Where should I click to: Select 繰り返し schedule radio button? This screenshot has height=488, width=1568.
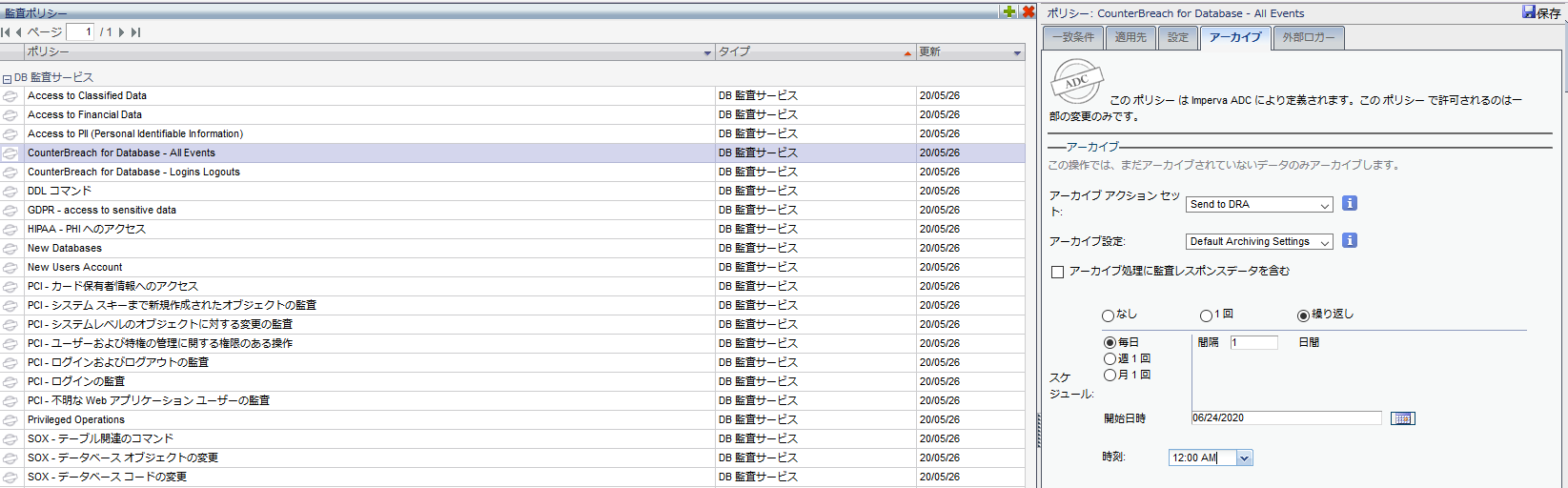coord(1303,315)
